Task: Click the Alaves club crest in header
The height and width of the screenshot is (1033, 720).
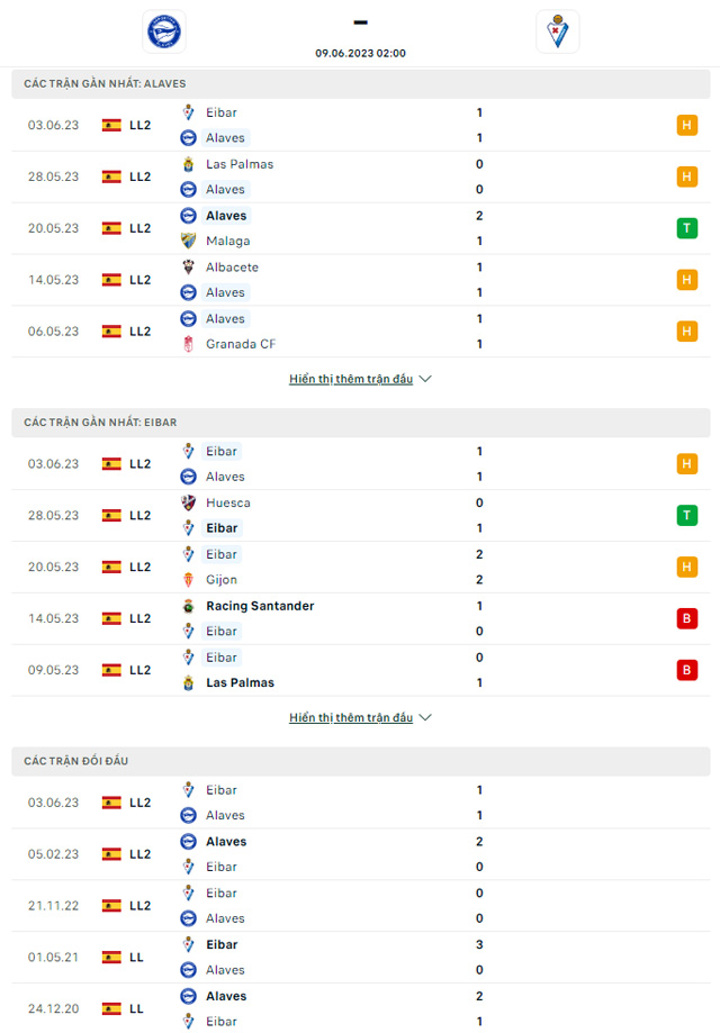Action: (x=164, y=31)
